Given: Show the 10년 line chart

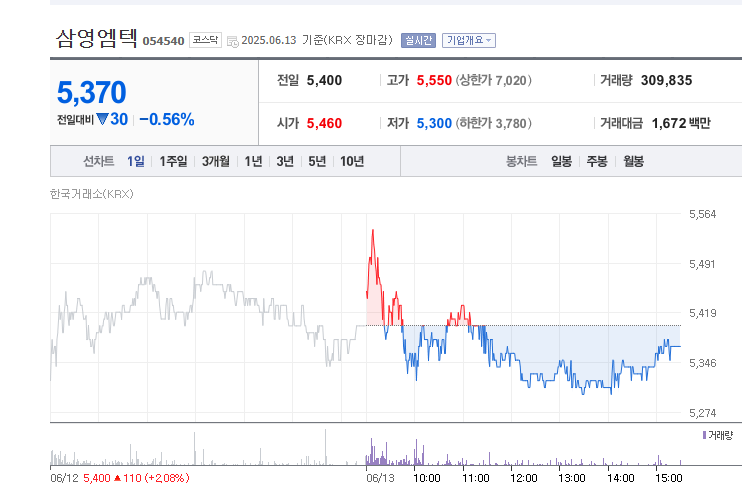Looking at the screenshot, I should [352, 161].
